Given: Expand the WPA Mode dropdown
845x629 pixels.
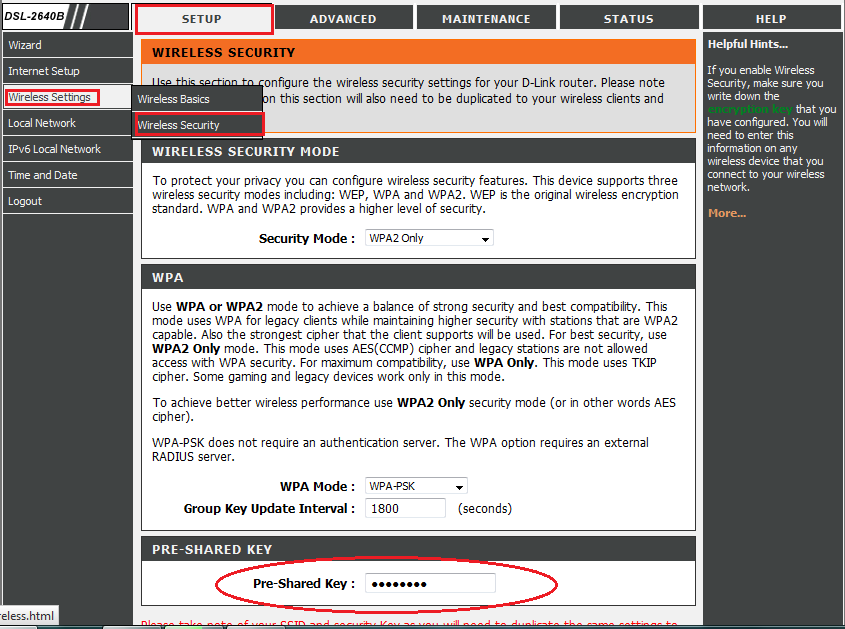Looking at the screenshot, I should tap(416, 487).
